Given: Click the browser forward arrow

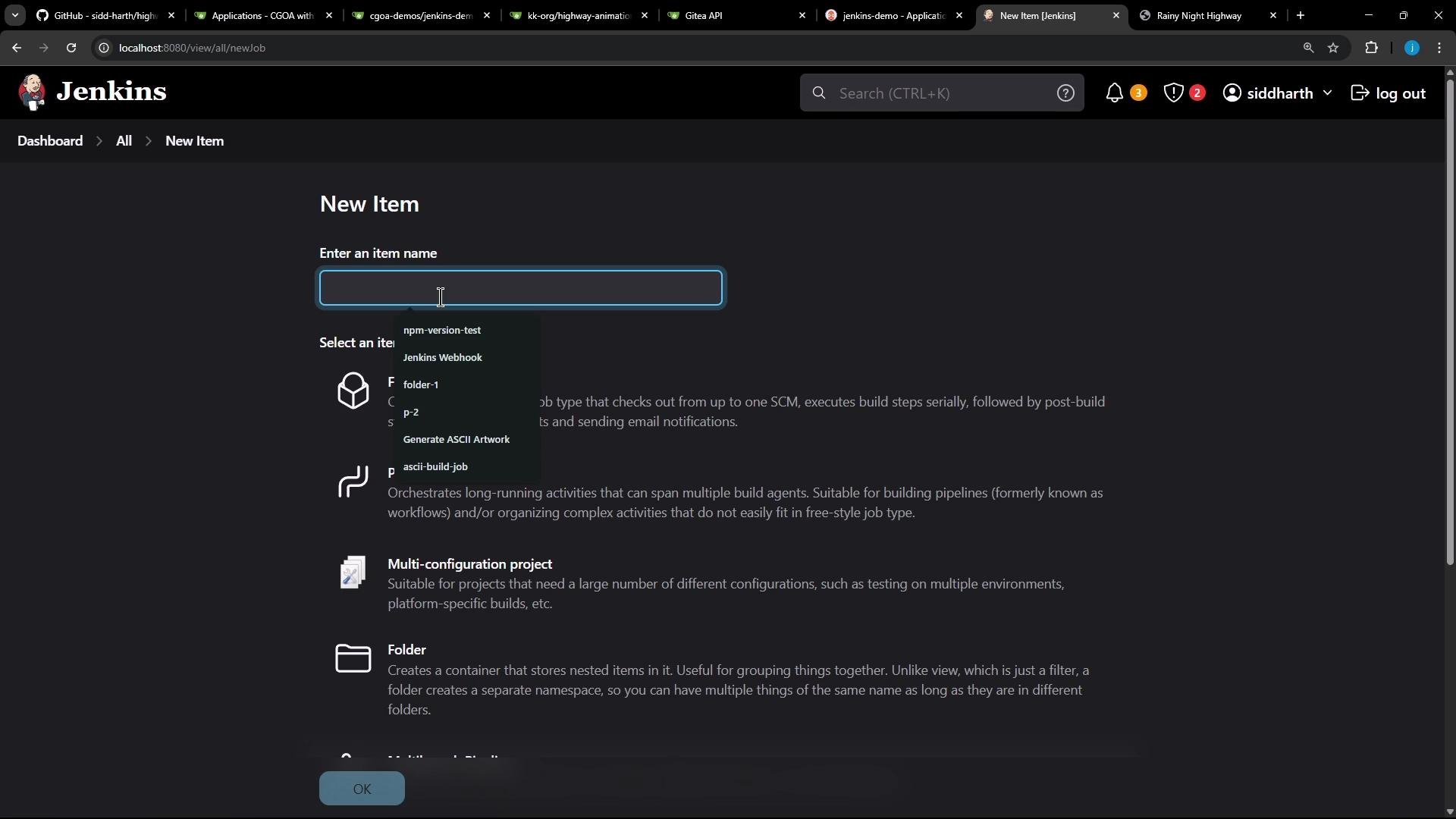Looking at the screenshot, I should [x=43, y=48].
